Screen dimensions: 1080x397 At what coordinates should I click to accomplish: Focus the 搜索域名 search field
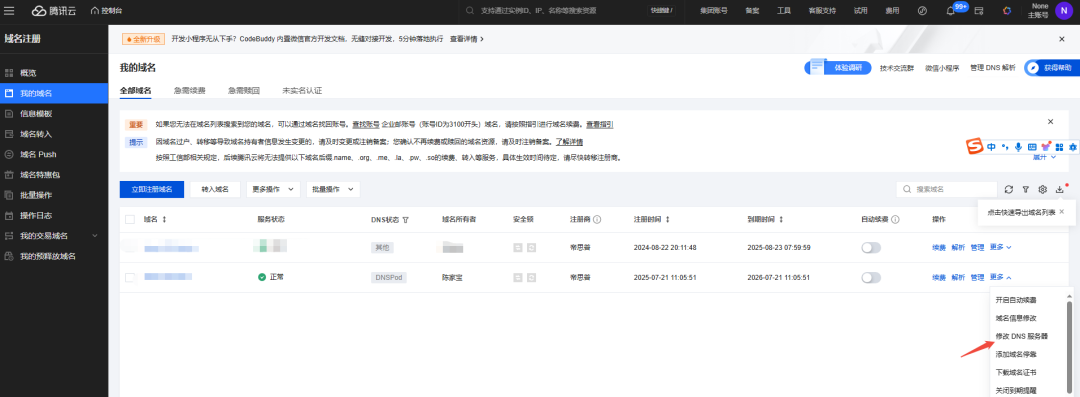[x=946, y=190]
